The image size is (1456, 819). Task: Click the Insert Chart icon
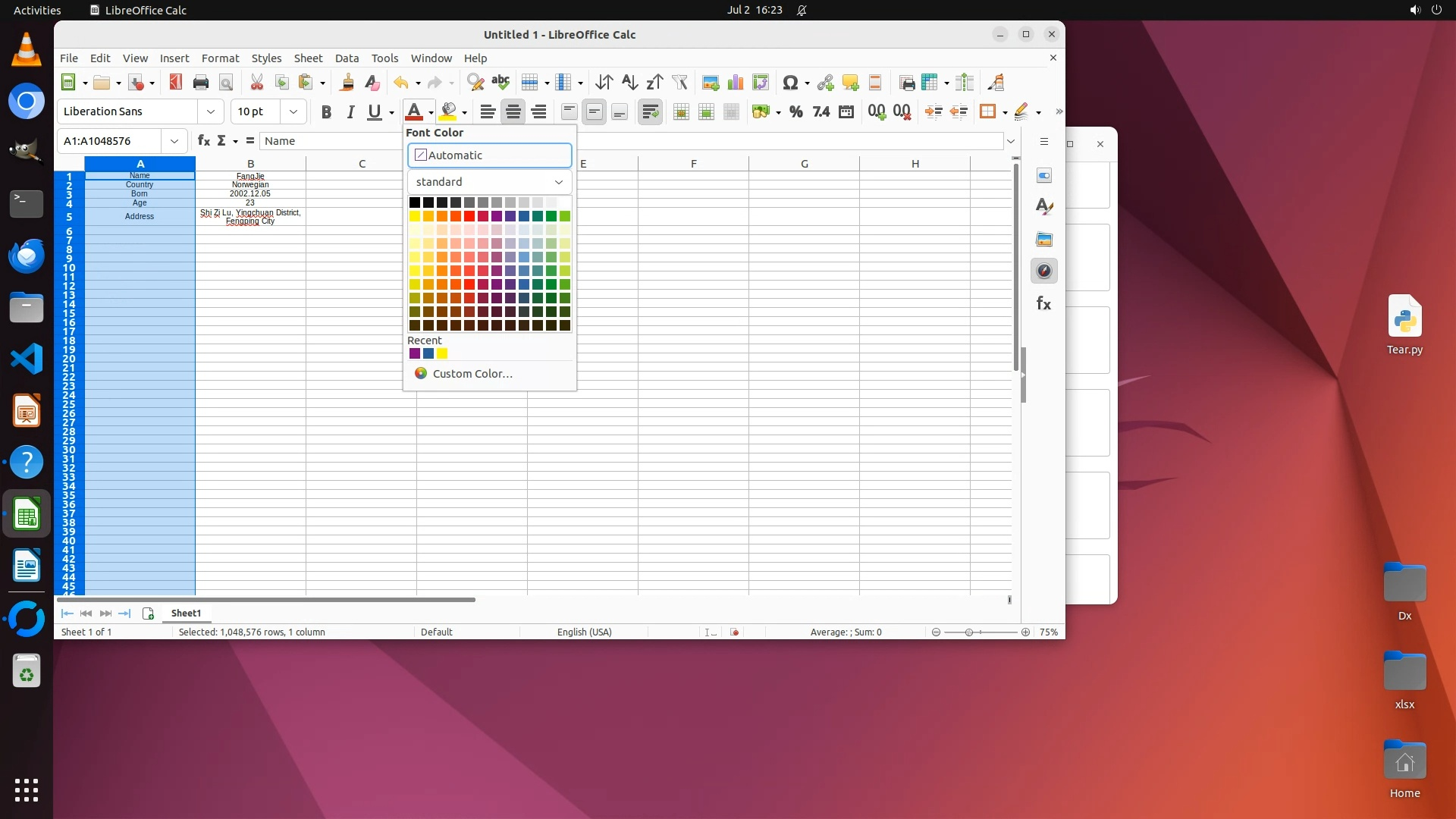click(x=735, y=83)
